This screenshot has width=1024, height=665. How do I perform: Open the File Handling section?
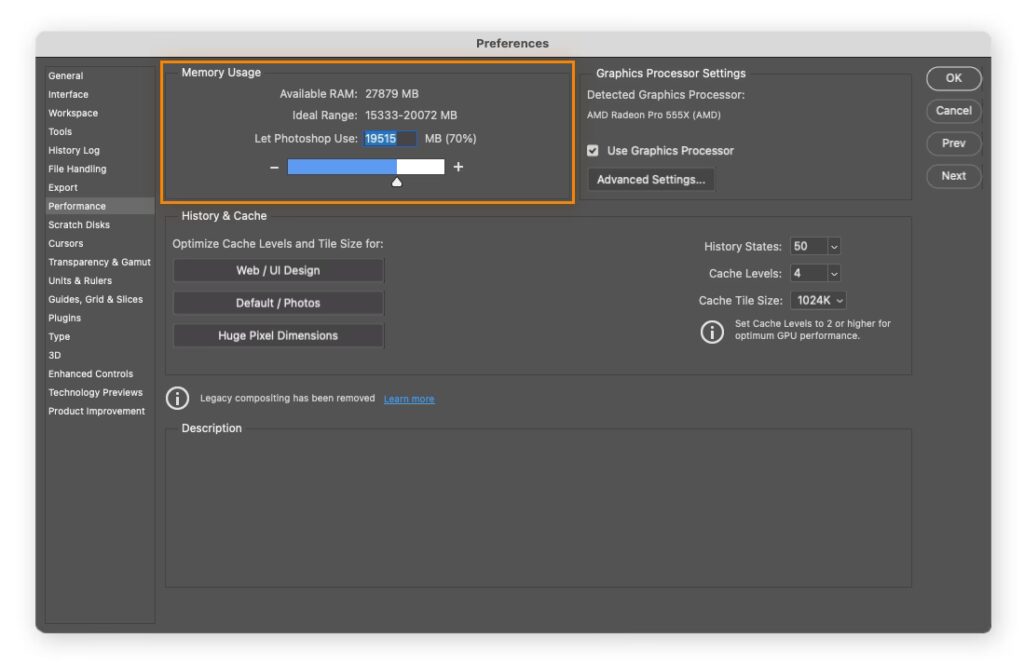coord(77,169)
